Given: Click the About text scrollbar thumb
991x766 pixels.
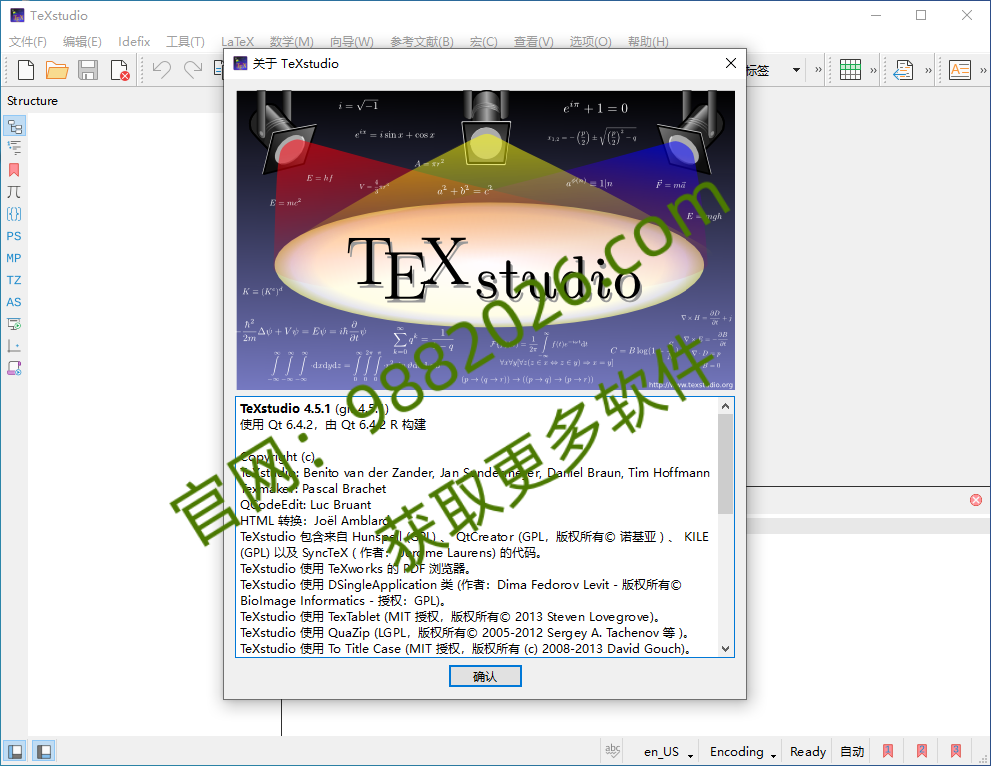Looking at the screenshot, I should [x=726, y=464].
